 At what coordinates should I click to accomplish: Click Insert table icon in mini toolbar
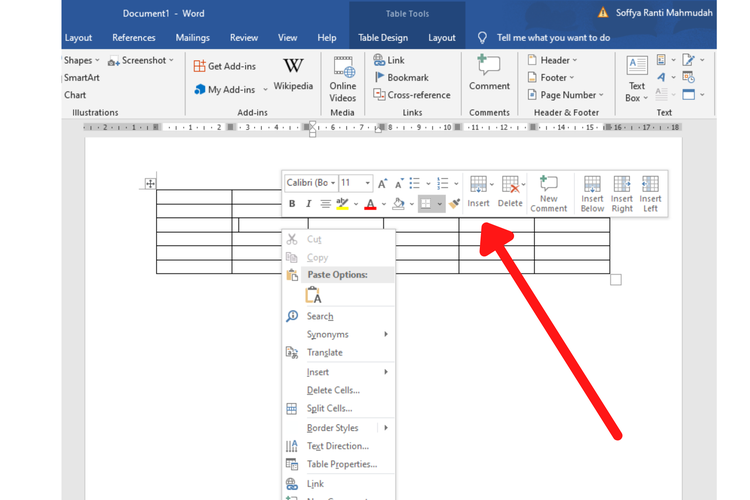click(478, 185)
